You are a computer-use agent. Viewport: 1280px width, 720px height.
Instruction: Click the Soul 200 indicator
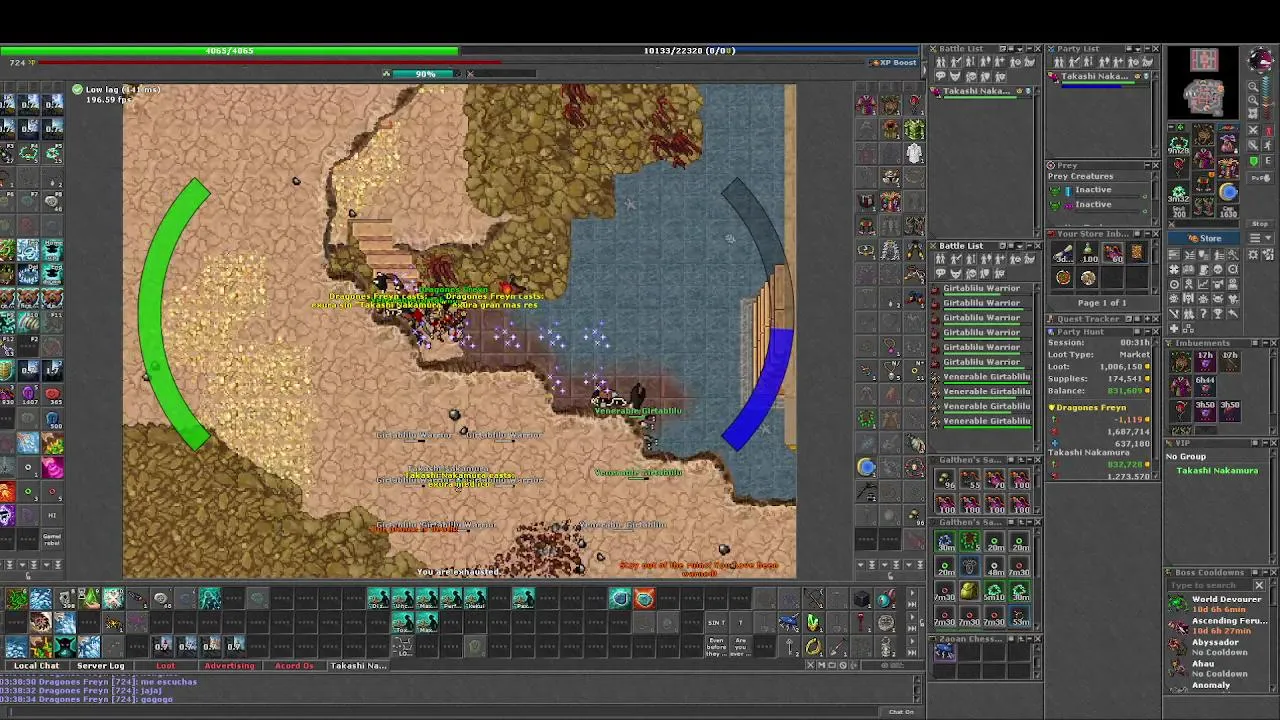pyautogui.click(x=1179, y=212)
